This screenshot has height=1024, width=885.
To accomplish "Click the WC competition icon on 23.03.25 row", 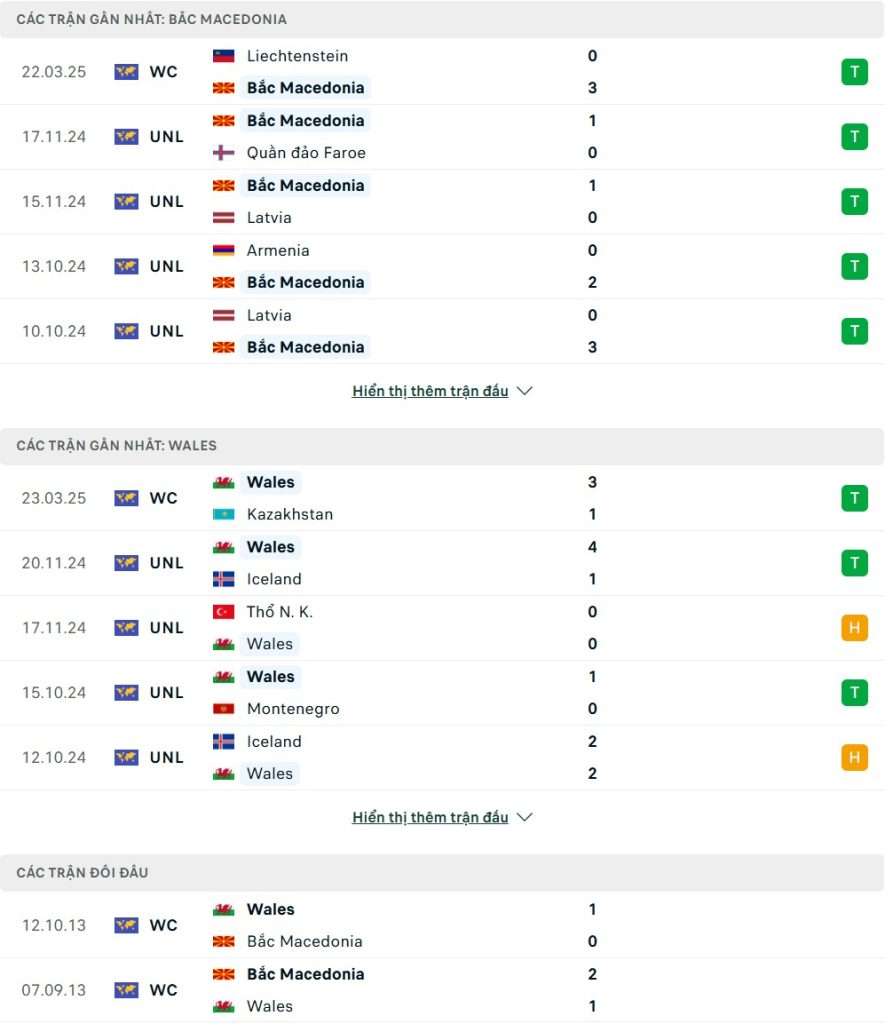I will [126, 498].
